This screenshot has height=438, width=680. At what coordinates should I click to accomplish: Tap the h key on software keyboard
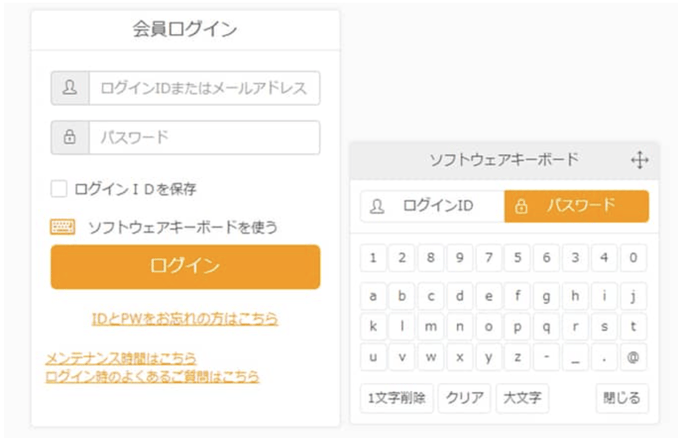(x=575, y=296)
